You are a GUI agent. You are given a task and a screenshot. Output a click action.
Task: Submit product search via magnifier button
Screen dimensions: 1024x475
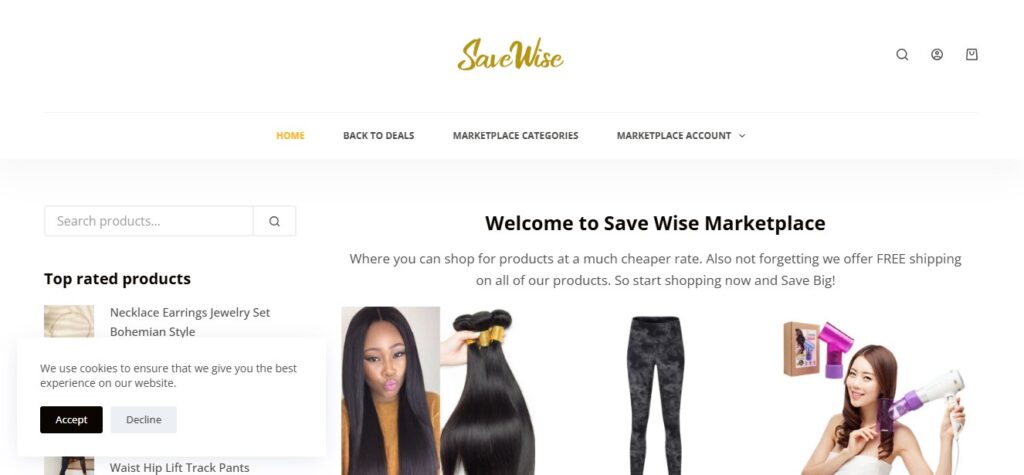coord(274,221)
